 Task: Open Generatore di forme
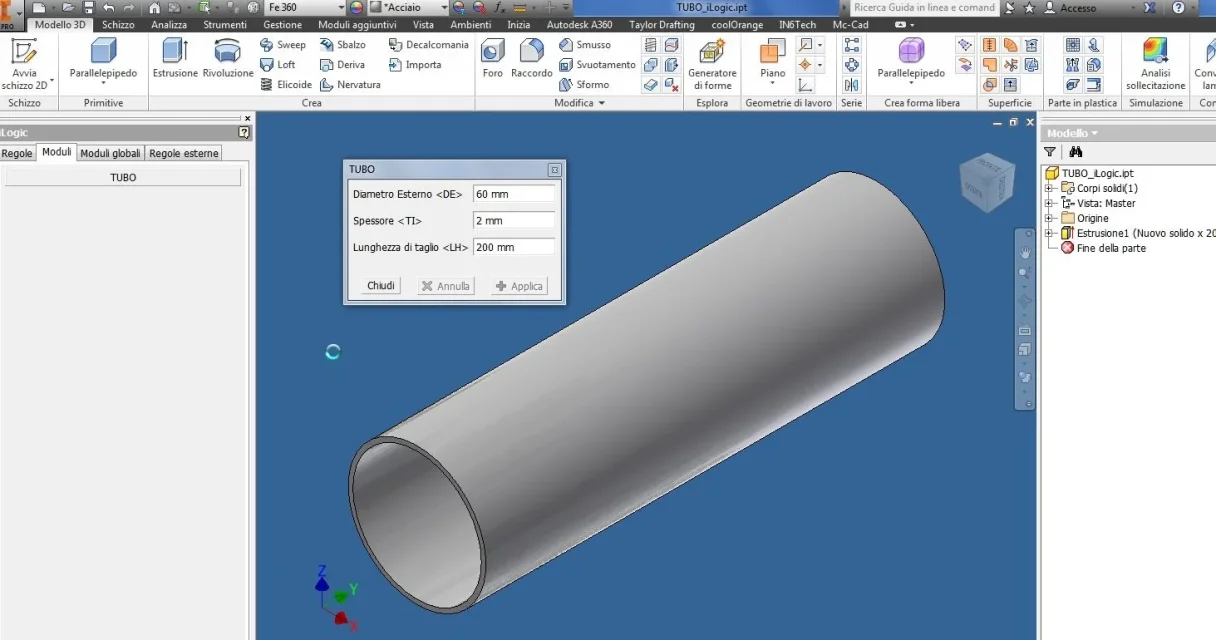712,64
